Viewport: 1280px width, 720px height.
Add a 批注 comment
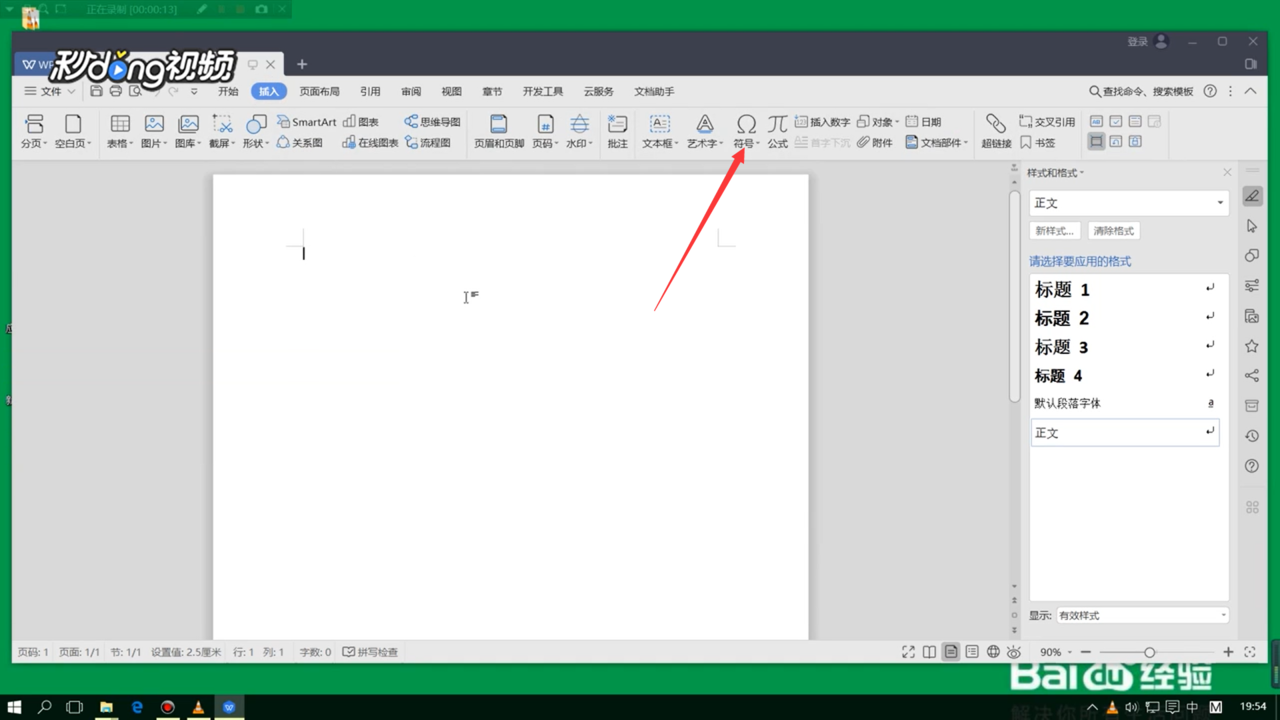617,131
